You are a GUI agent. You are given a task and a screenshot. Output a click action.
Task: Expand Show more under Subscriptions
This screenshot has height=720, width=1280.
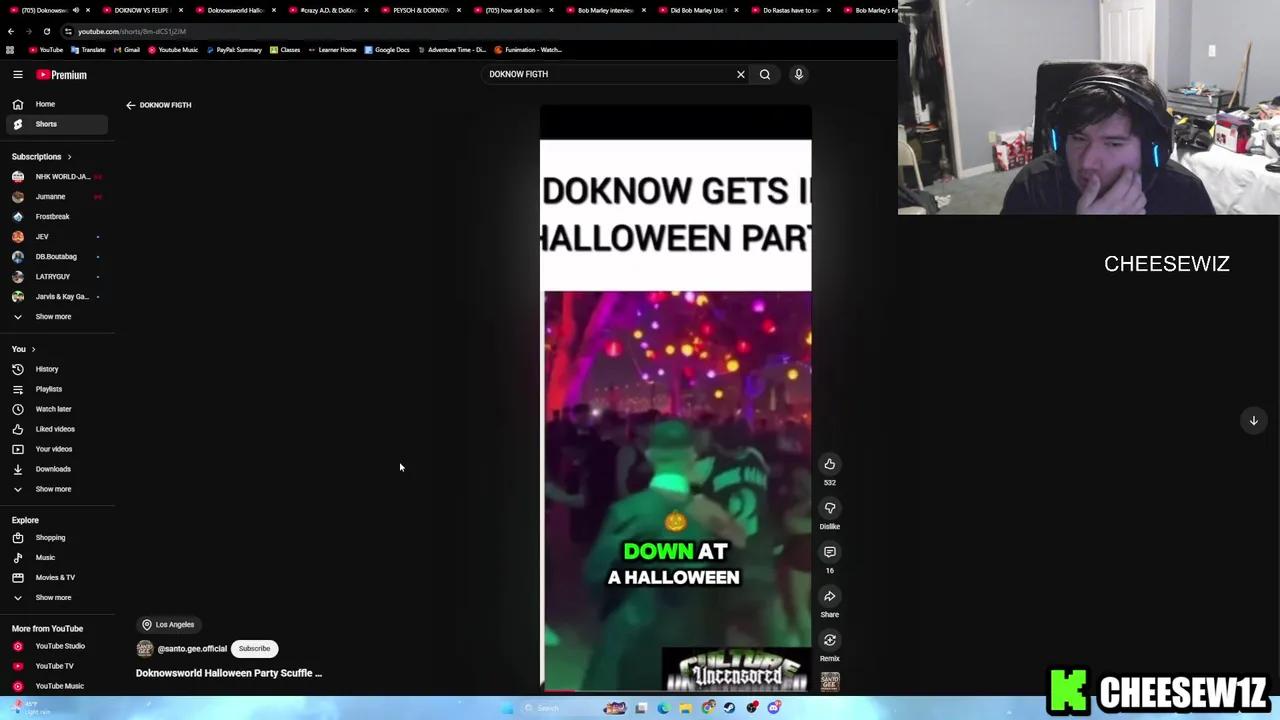[53, 316]
